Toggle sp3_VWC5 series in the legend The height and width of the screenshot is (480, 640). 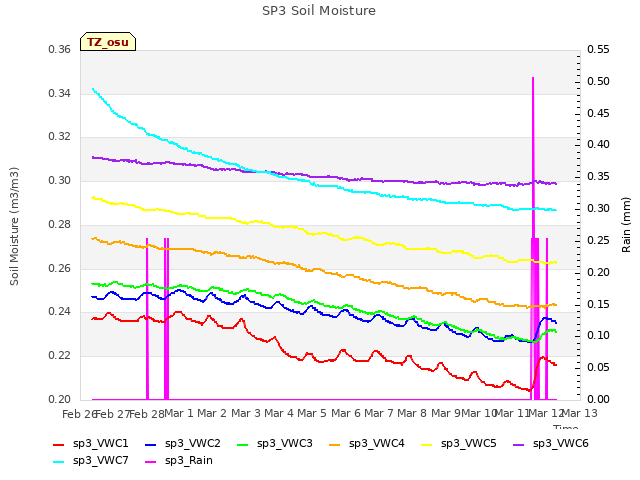pos(459,444)
